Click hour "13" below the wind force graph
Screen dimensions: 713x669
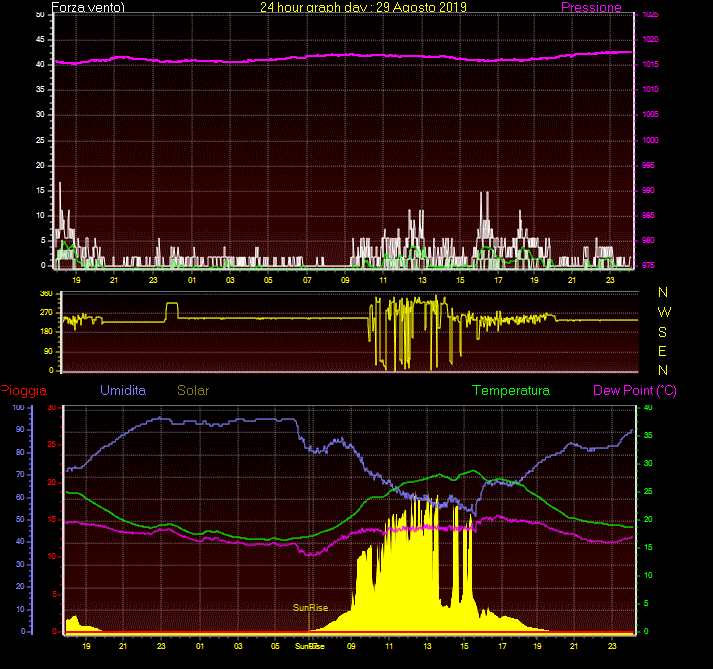(x=422, y=280)
